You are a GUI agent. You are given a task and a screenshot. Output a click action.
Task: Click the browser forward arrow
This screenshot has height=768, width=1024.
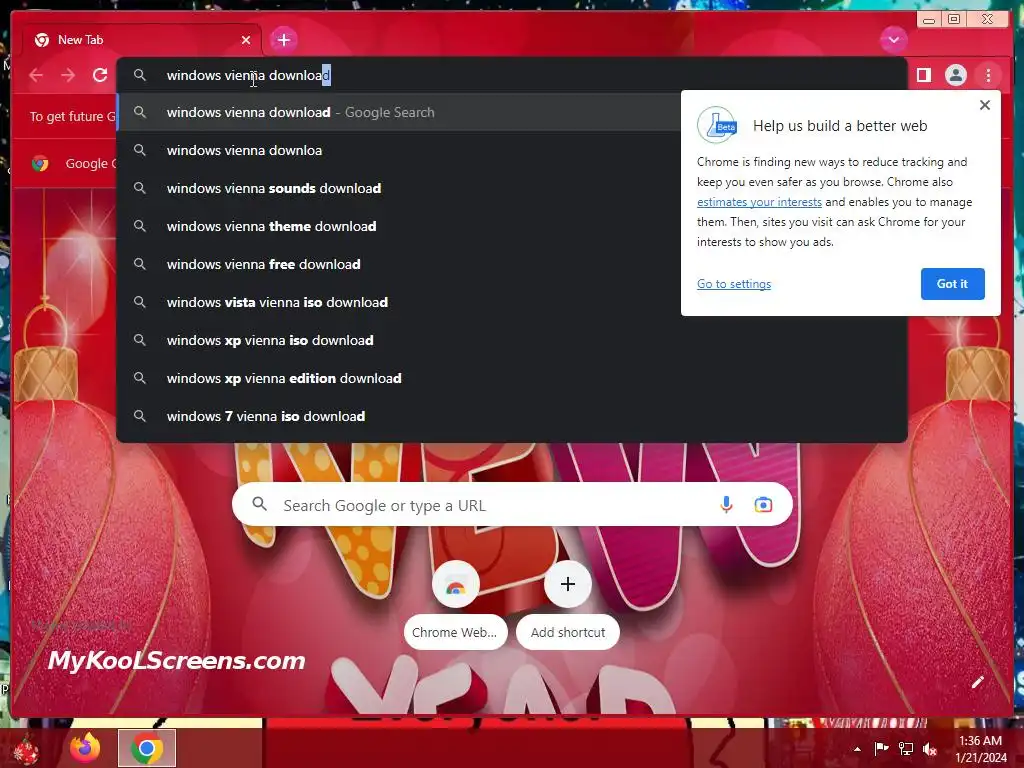(68, 76)
